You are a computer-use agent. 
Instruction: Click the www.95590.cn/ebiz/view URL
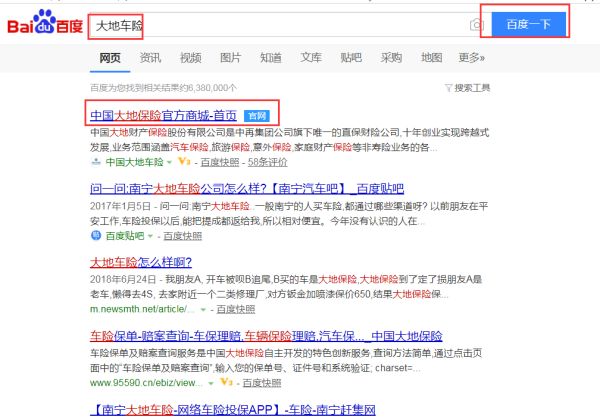coord(146,383)
